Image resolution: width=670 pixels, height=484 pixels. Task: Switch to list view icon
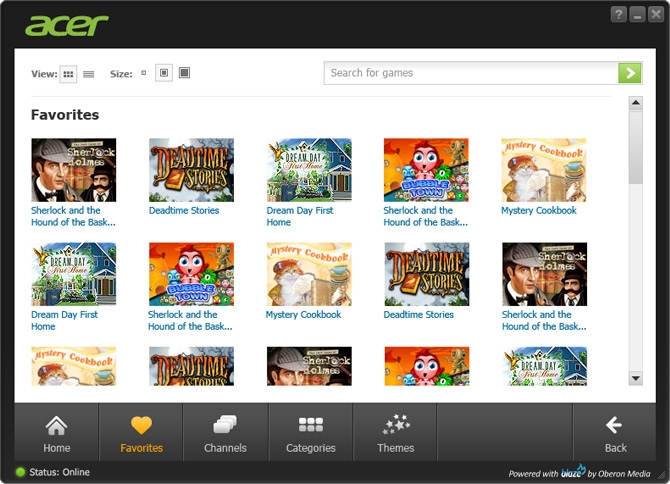(x=88, y=74)
